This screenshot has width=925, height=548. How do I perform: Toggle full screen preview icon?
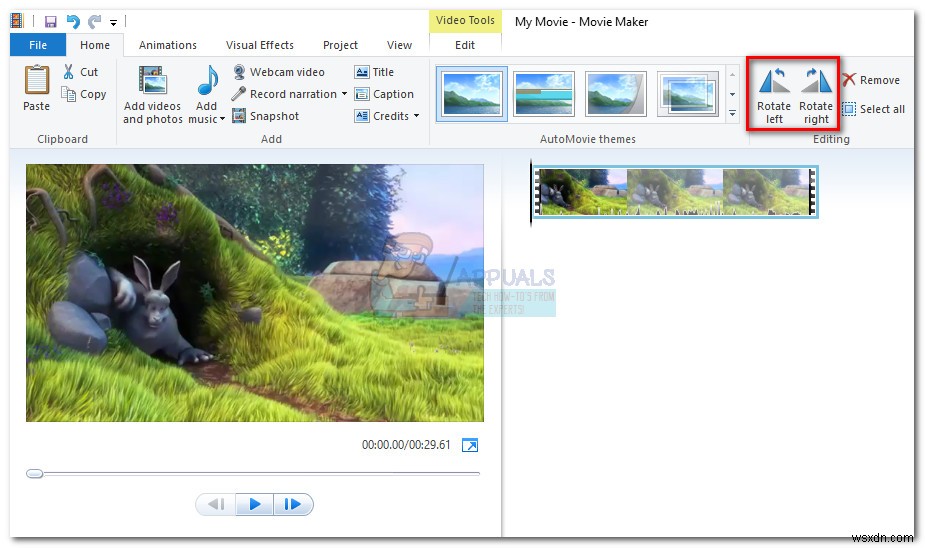click(x=470, y=445)
